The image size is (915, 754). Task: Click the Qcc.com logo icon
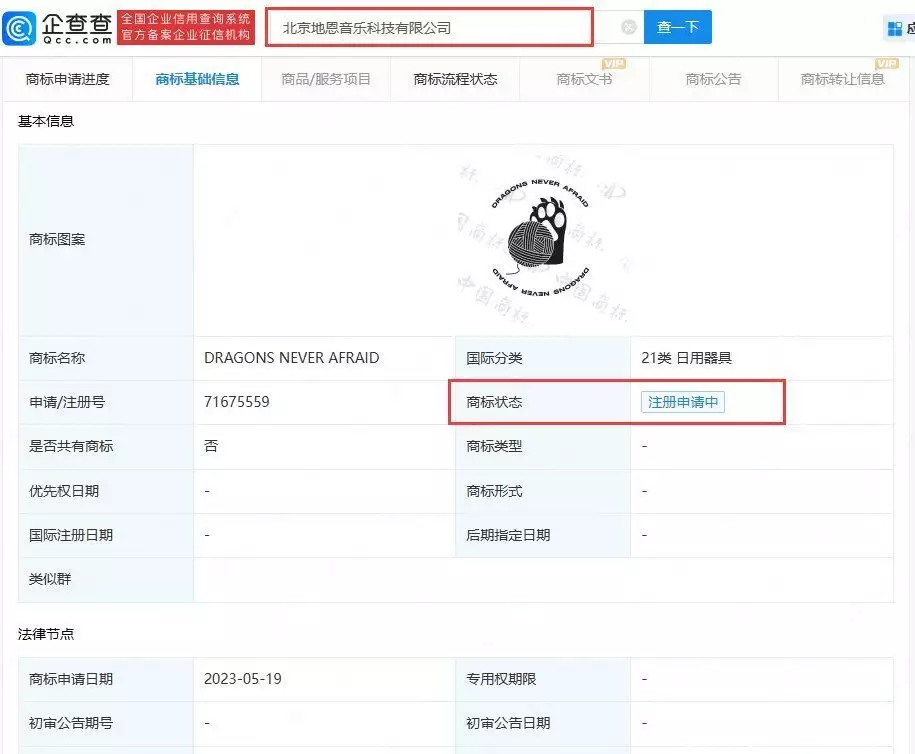[x=19, y=27]
